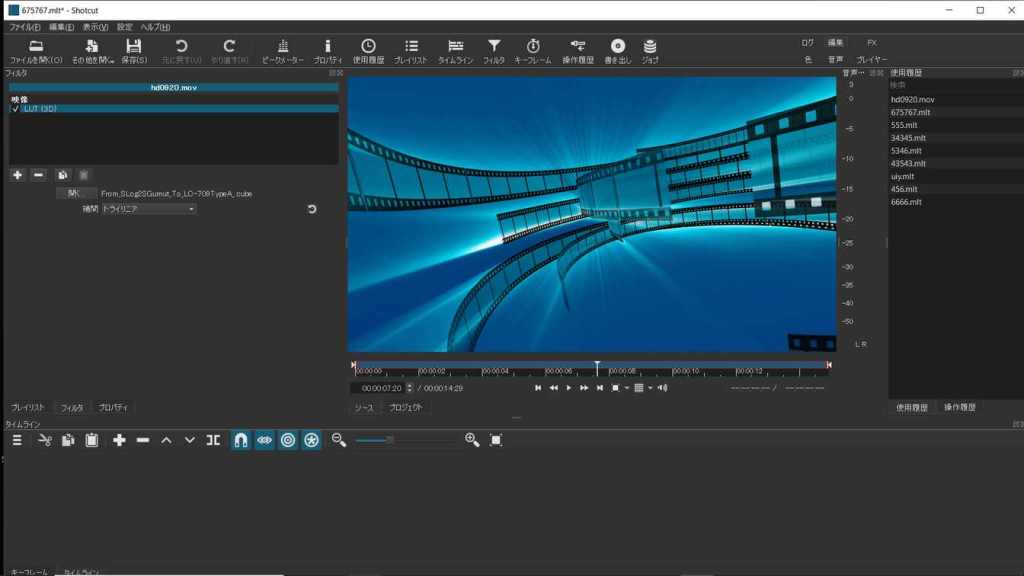Uncheck the LUT (3D) filter checkbox
Viewport: 1024px width, 576px height.
[x=15, y=109]
